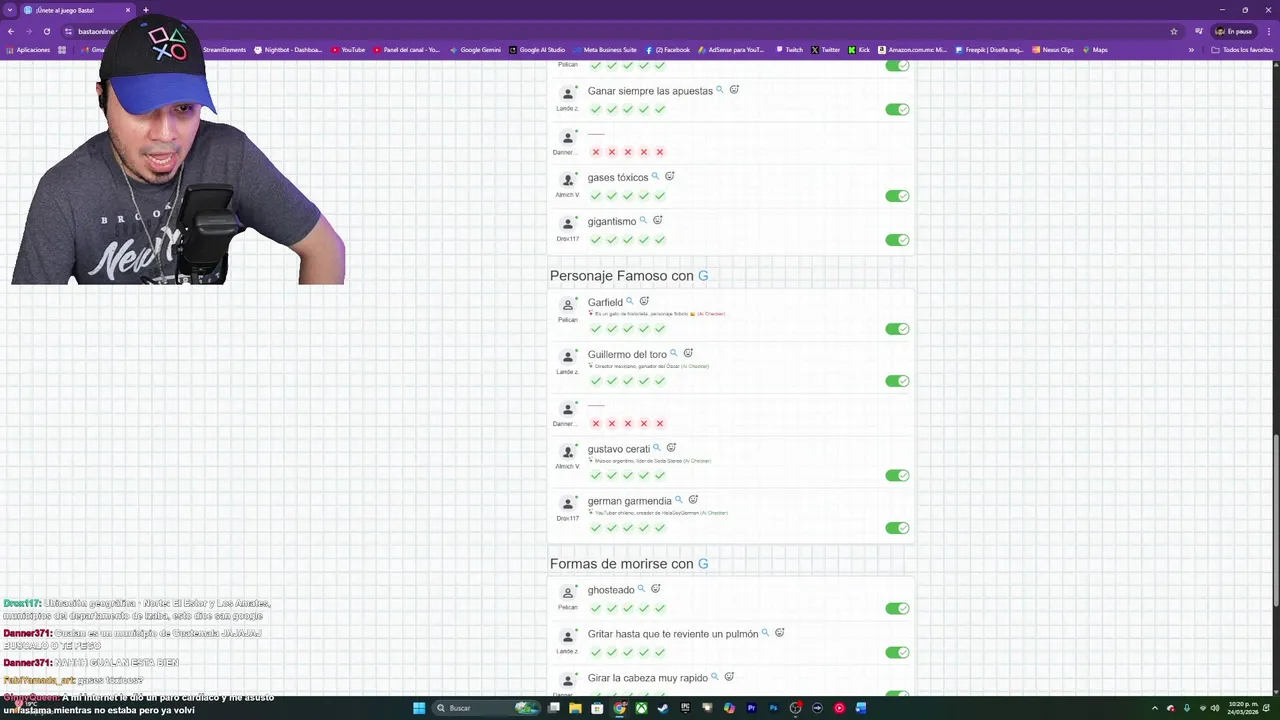
Task: Toggle 'ghosteado' answer switch
Action: point(897,608)
